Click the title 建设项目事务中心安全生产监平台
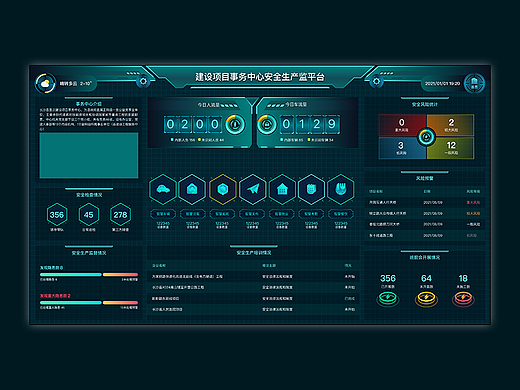This screenshot has width=520, height=390. tap(260, 77)
